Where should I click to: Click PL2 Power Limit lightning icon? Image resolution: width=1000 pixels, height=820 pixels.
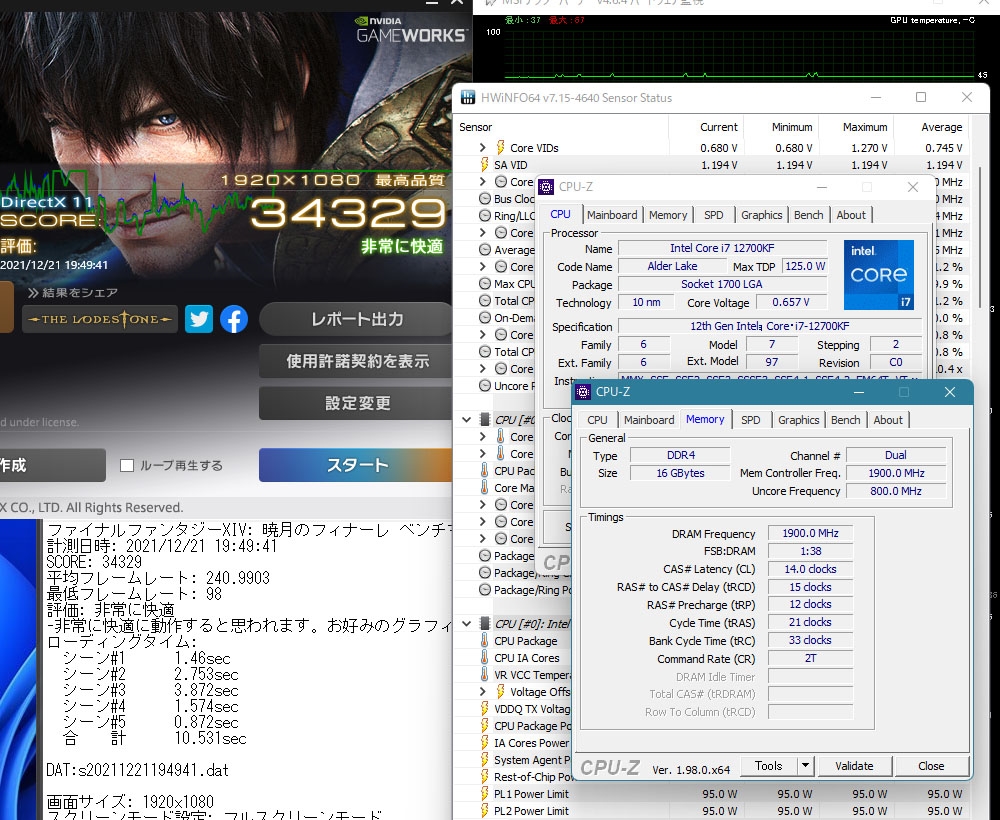pyautogui.click(x=485, y=810)
